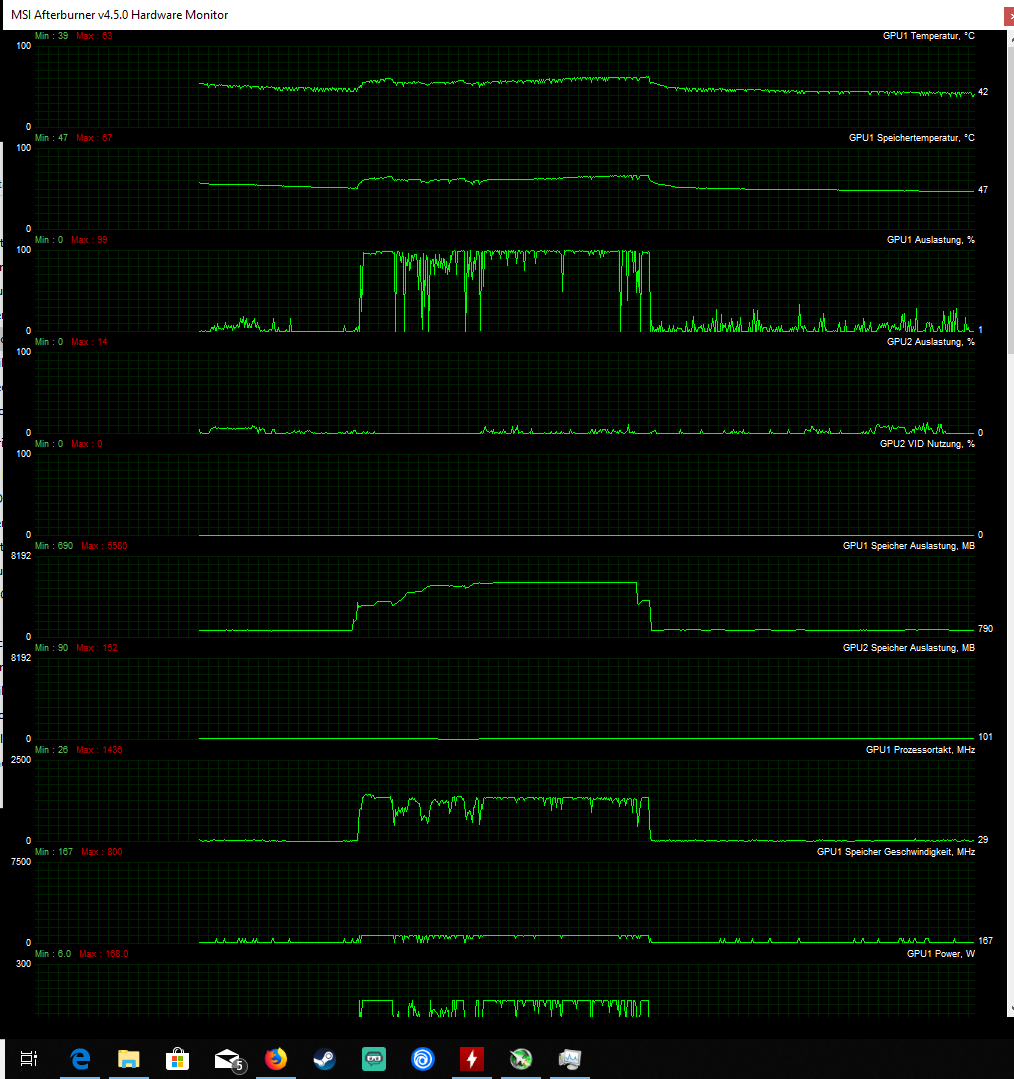Open the red lightning bolt taskbar app
This screenshot has width=1014, height=1079.
(x=472, y=1058)
